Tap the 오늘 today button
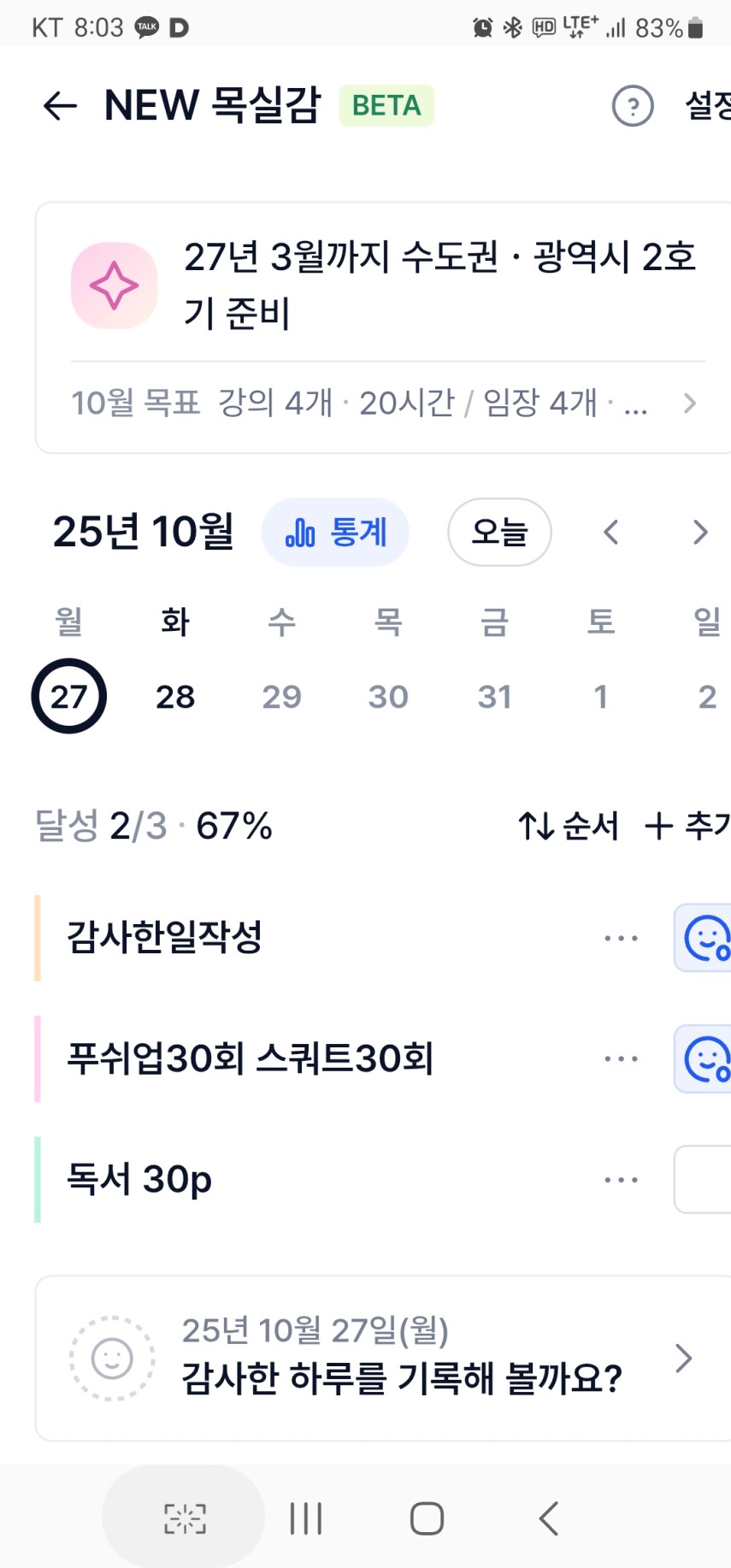This screenshot has width=731, height=1568. 499,533
